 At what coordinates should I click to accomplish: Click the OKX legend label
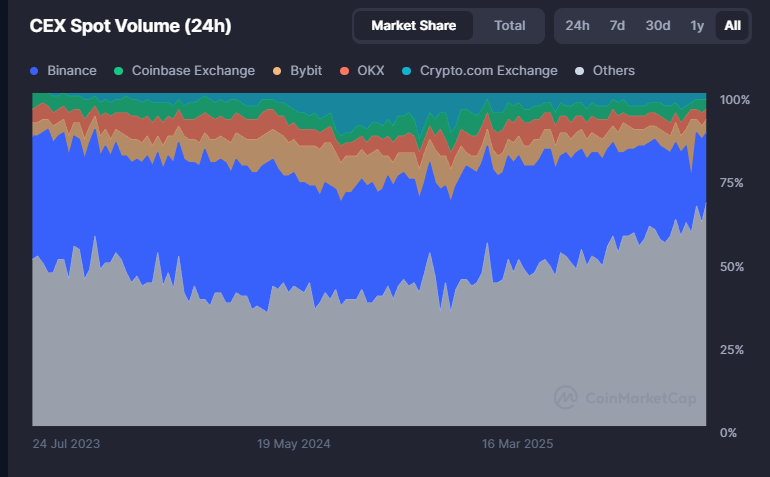tap(371, 71)
